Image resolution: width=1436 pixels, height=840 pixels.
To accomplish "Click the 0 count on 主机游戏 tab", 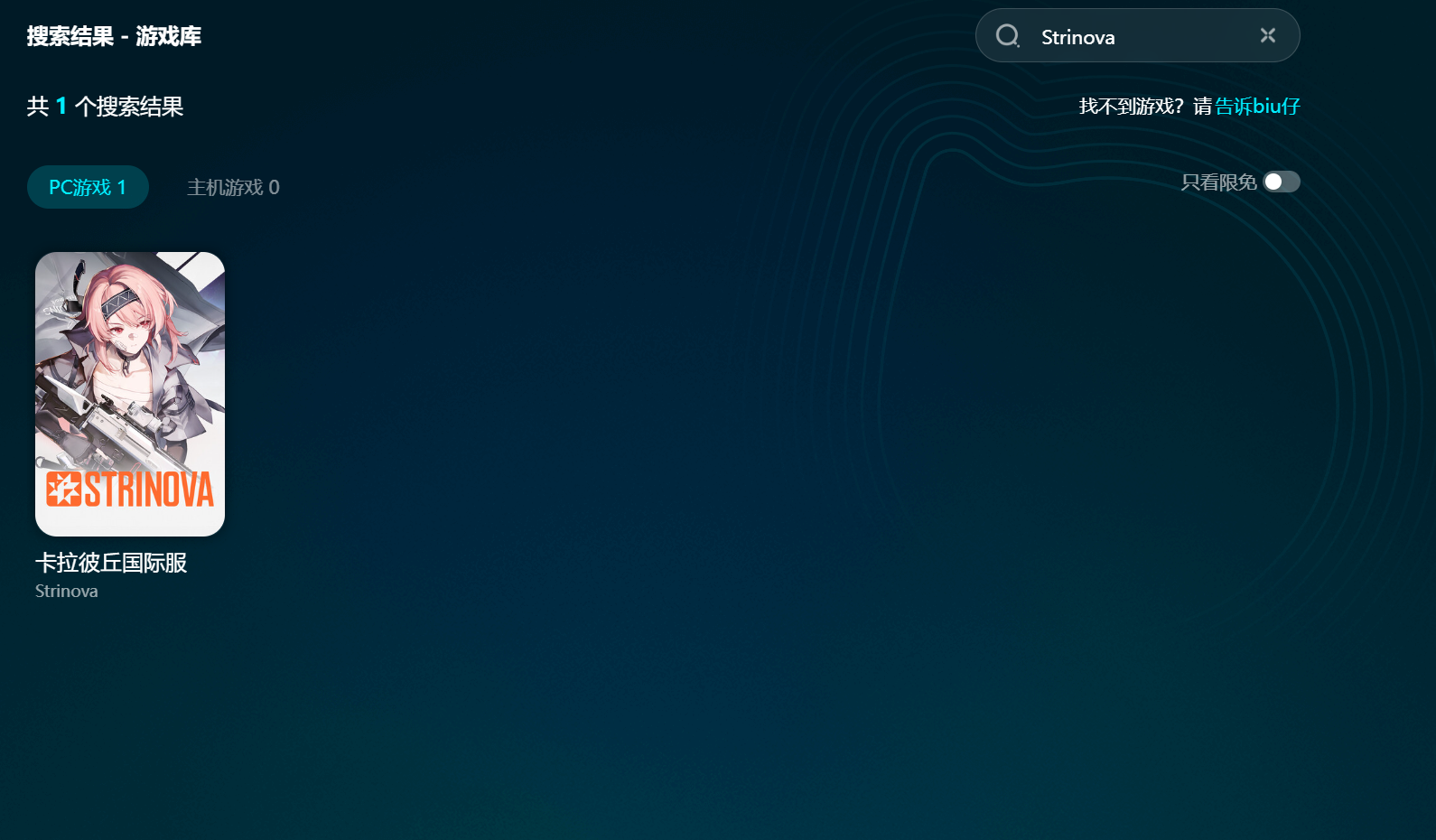I will pos(274,187).
